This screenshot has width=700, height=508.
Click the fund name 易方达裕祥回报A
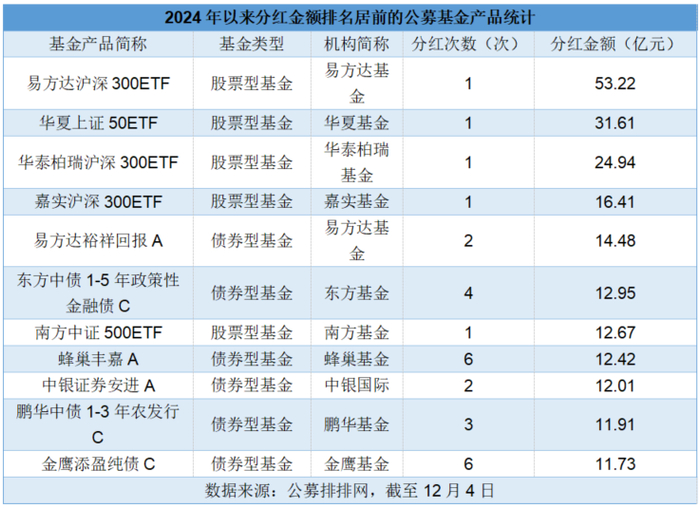pyautogui.click(x=98, y=241)
